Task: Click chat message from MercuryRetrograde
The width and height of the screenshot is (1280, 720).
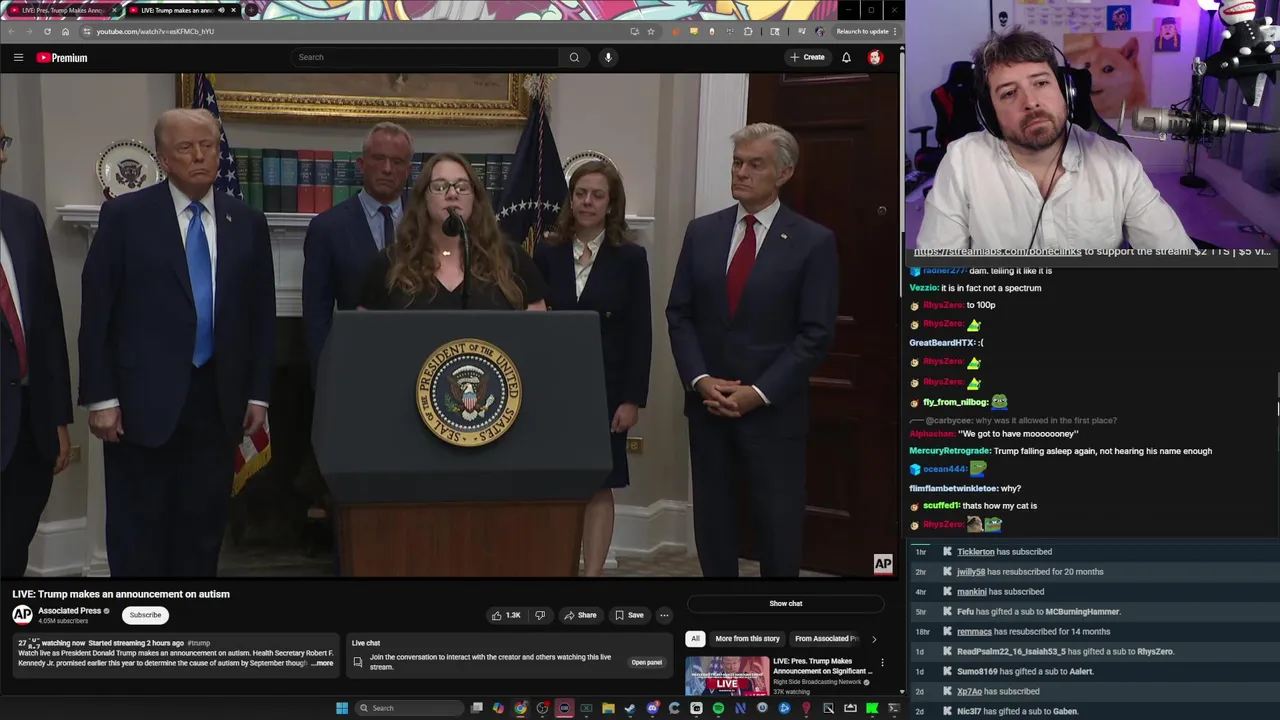Action: click(1060, 451)
